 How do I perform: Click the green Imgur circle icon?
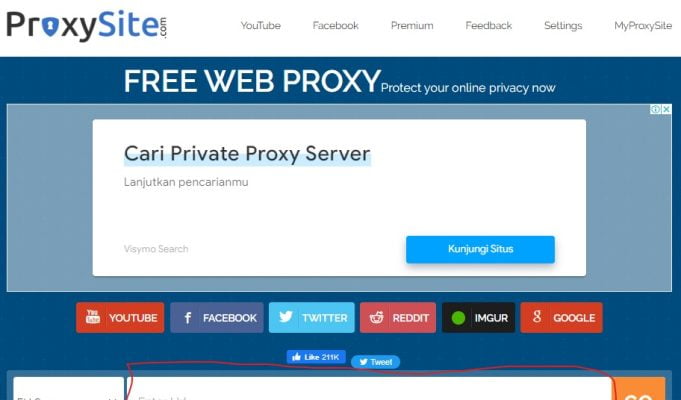tap(458, 318)
